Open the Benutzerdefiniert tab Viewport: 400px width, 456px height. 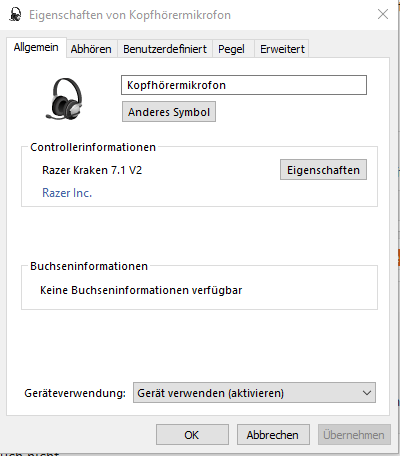tap(165, 49)
